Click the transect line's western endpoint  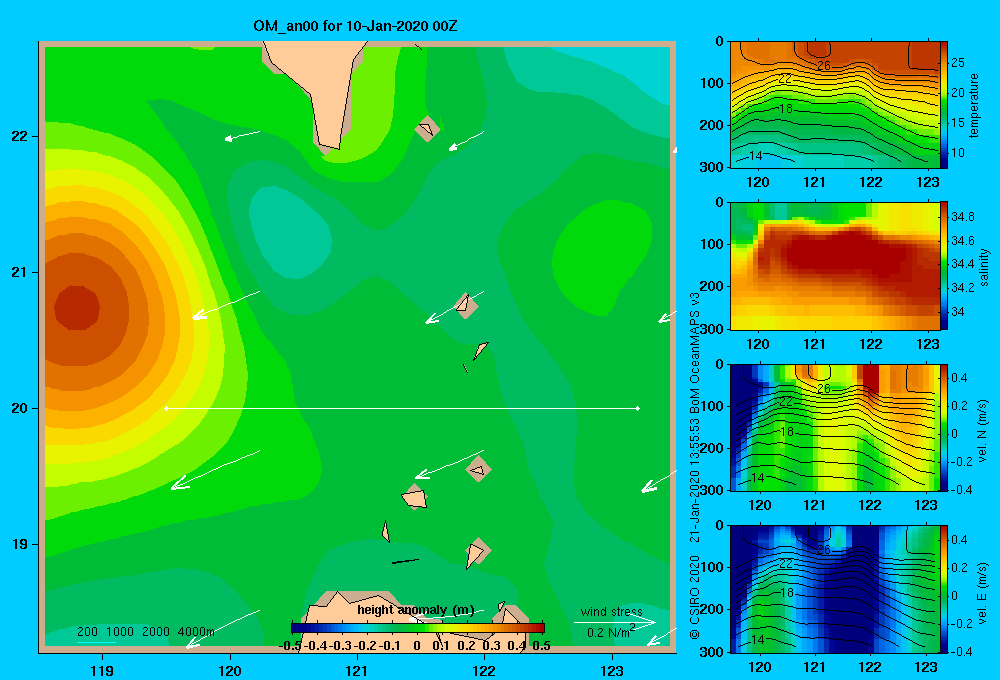click(166, 408)
